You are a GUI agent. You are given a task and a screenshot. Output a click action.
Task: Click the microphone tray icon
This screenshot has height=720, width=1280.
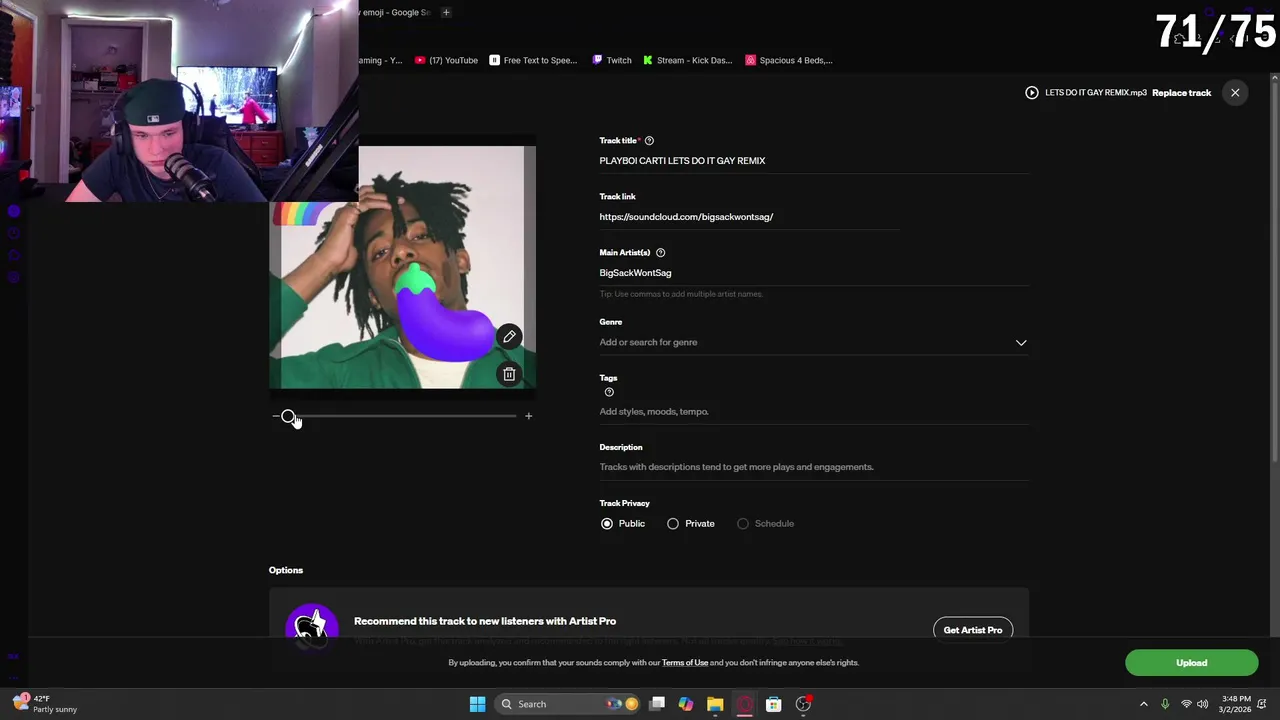[x=1165, y=704]
